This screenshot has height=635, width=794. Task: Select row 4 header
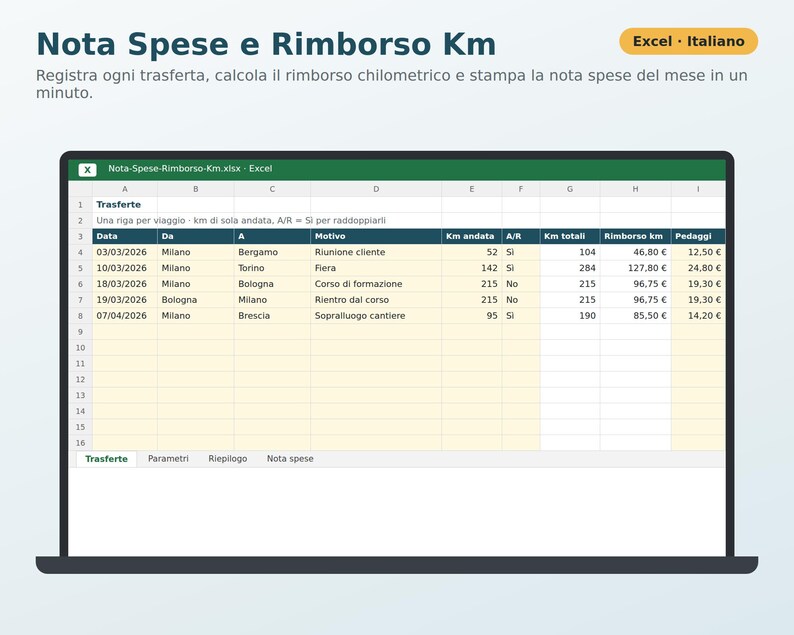[80, 252]
